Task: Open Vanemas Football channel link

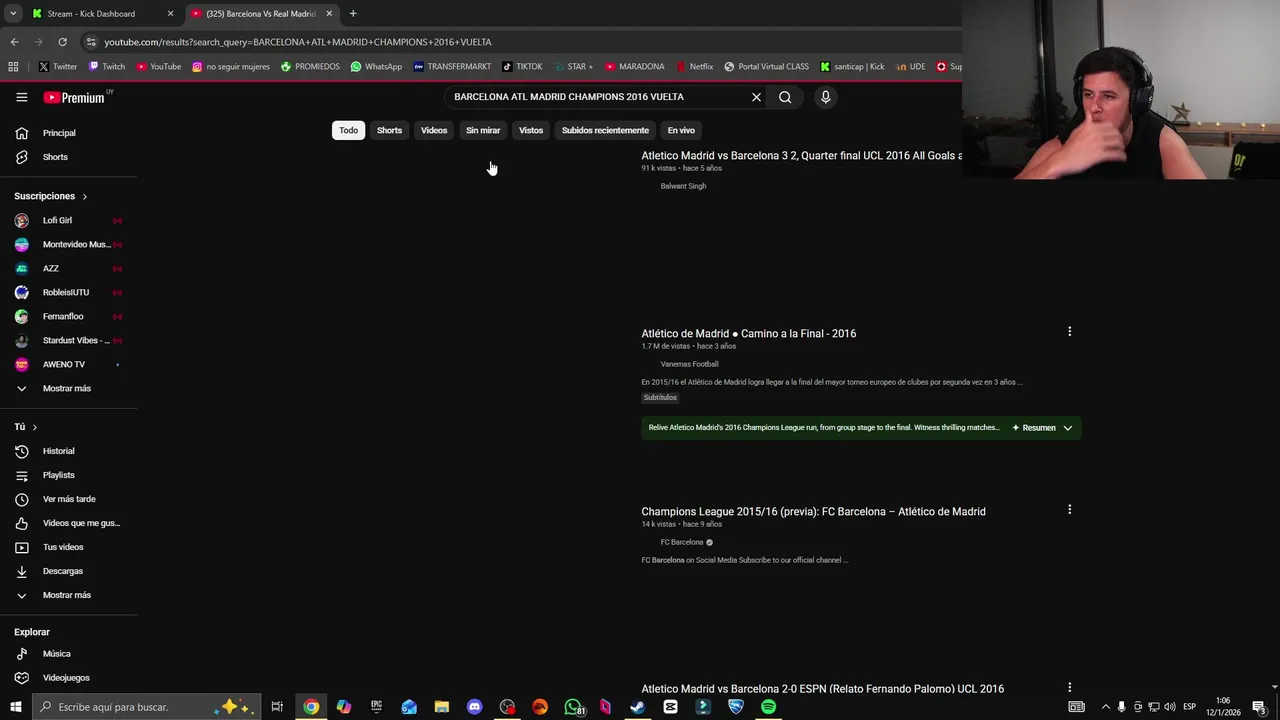Action: [x=689, y=364]
